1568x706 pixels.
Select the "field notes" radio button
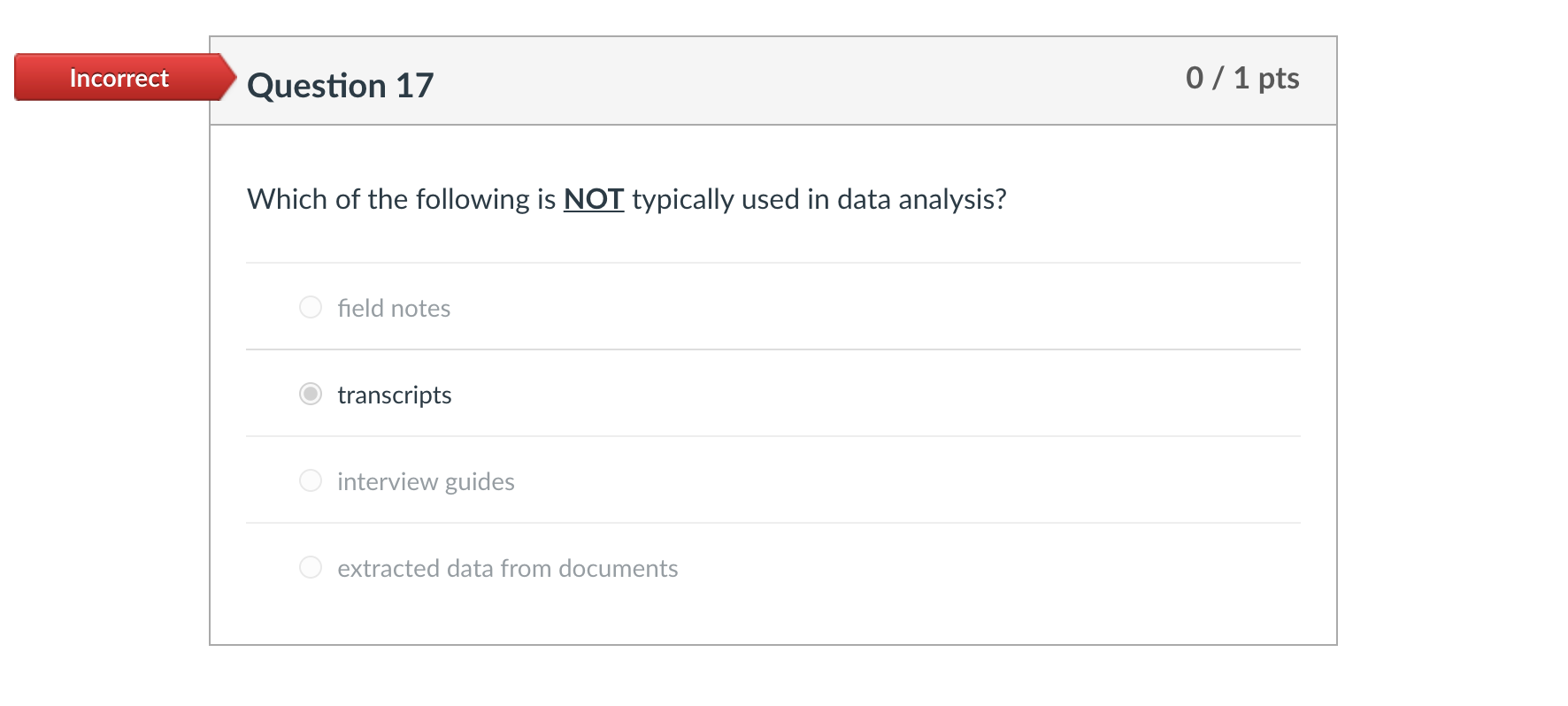[311, 307]
